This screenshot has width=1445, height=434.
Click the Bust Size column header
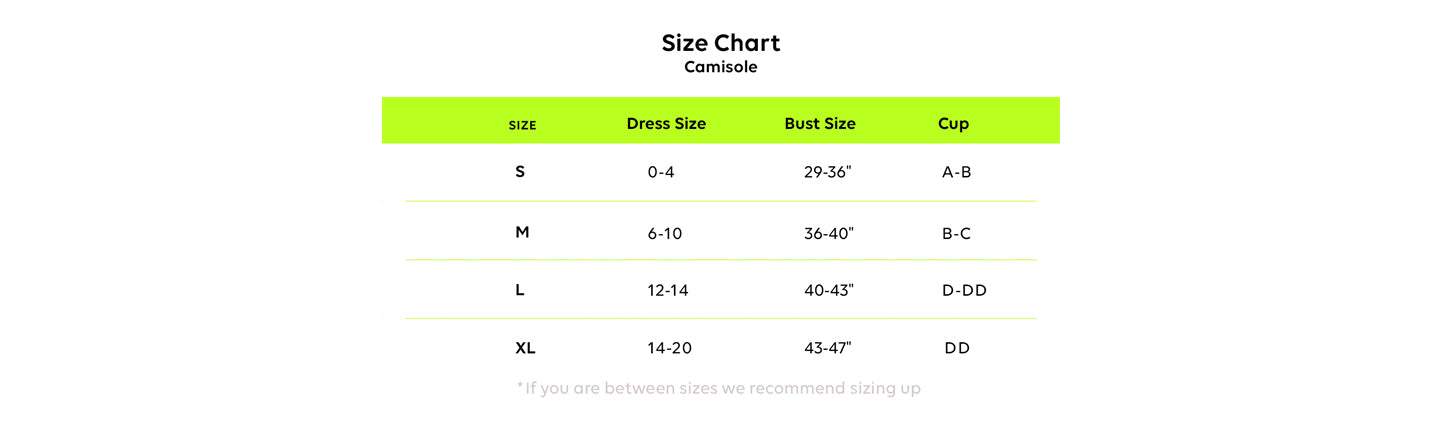tap(820, 124)
